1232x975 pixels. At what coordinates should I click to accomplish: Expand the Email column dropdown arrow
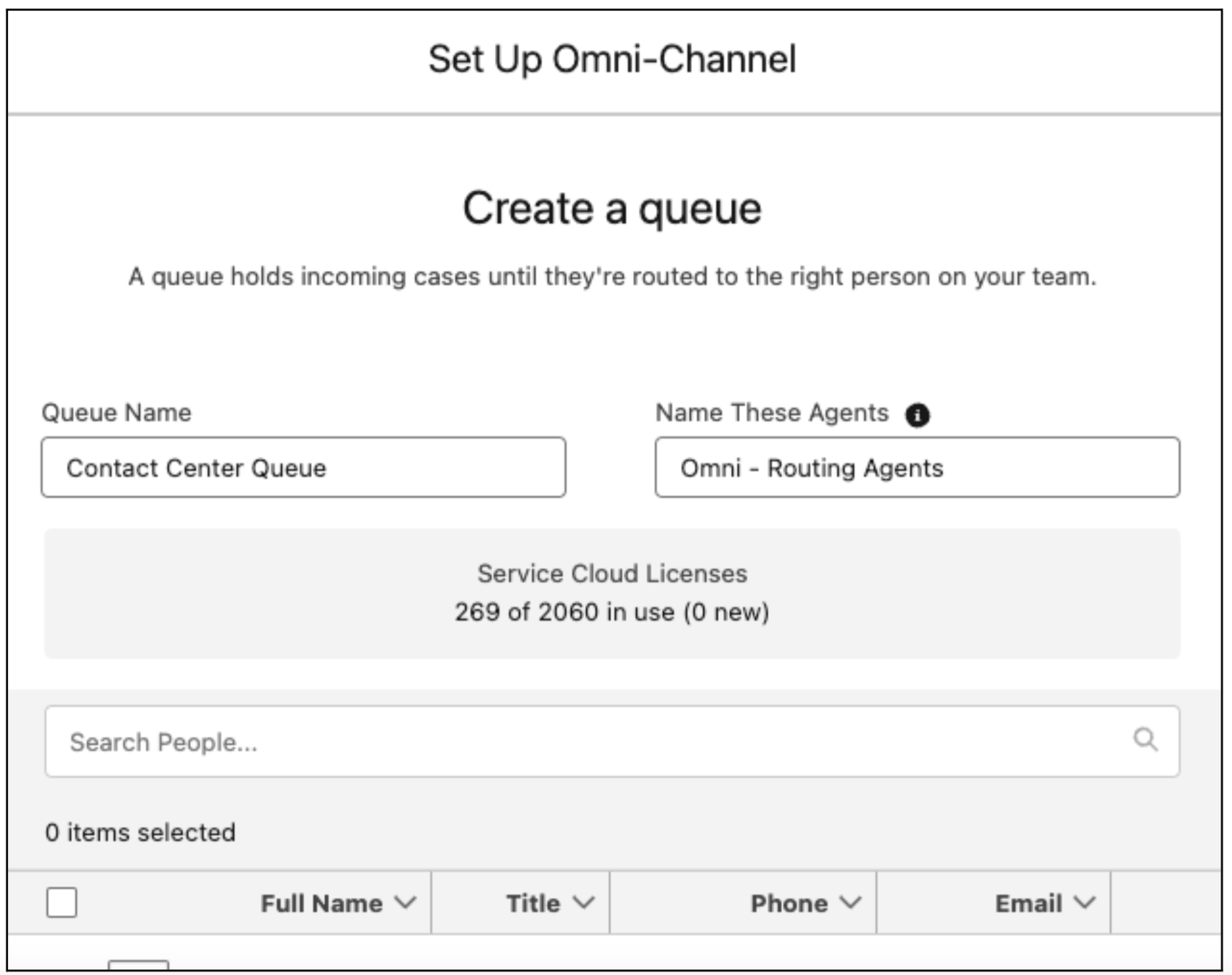(x=1085, y=902)
